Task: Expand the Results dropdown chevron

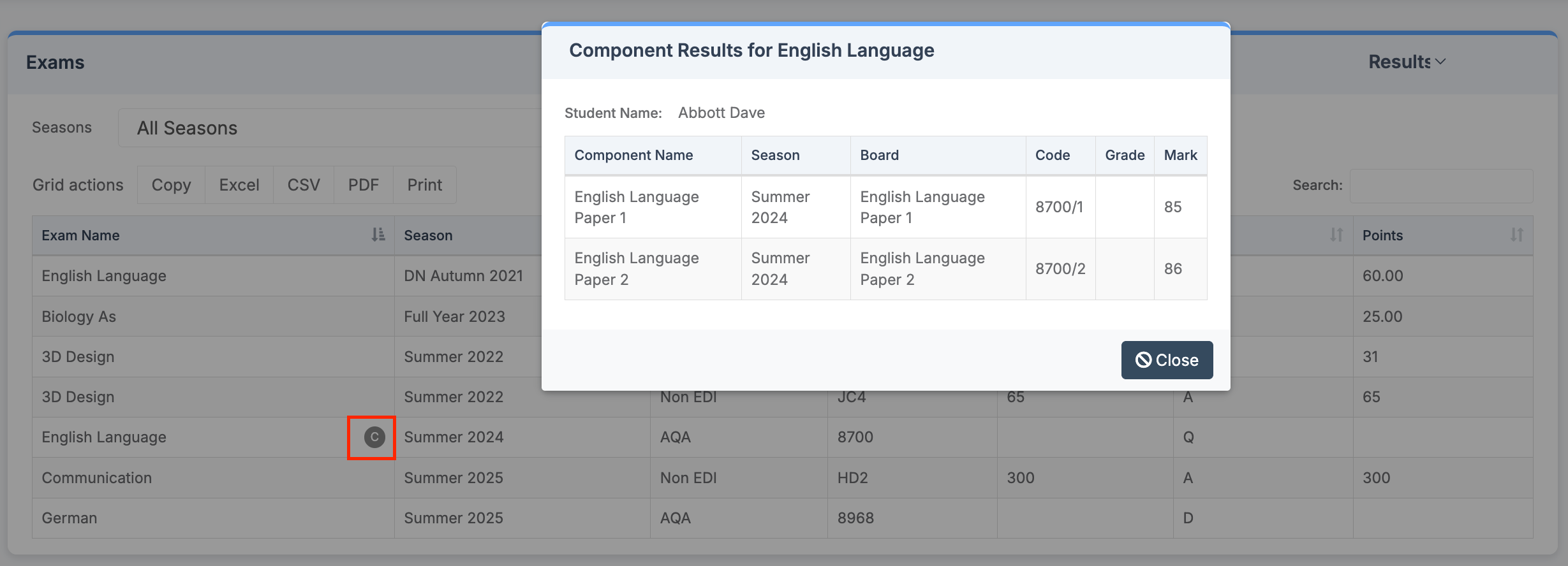Action: coord(1440,62)
